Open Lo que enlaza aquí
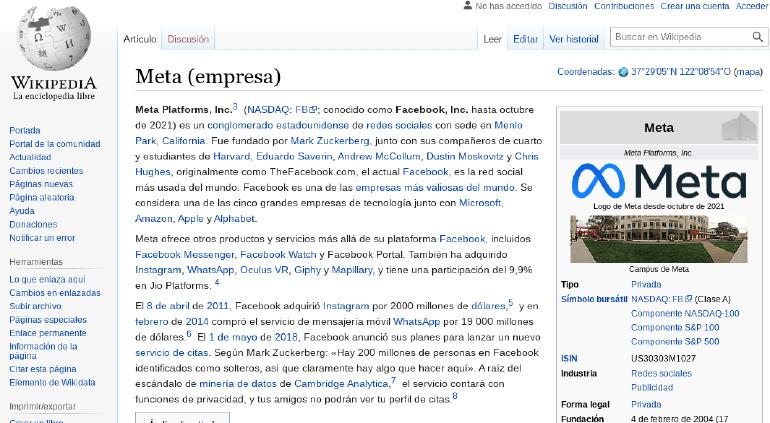 47,280
